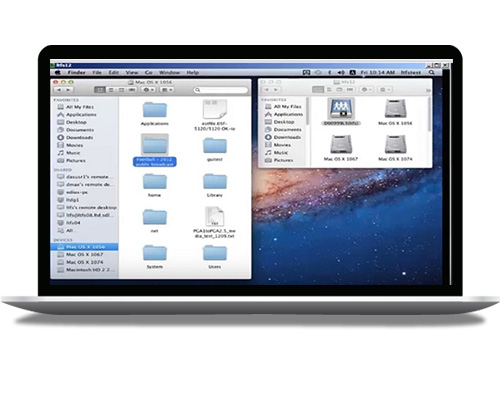500x401 pixels.
Task: Click the right Finder window's scrollbar
Action: tap(429, 115)
